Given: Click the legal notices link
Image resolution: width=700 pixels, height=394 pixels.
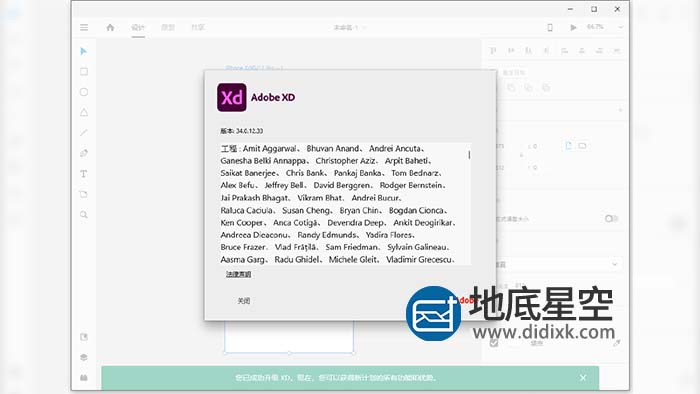Looking at the screenshot, I should (x=238, y=274).
